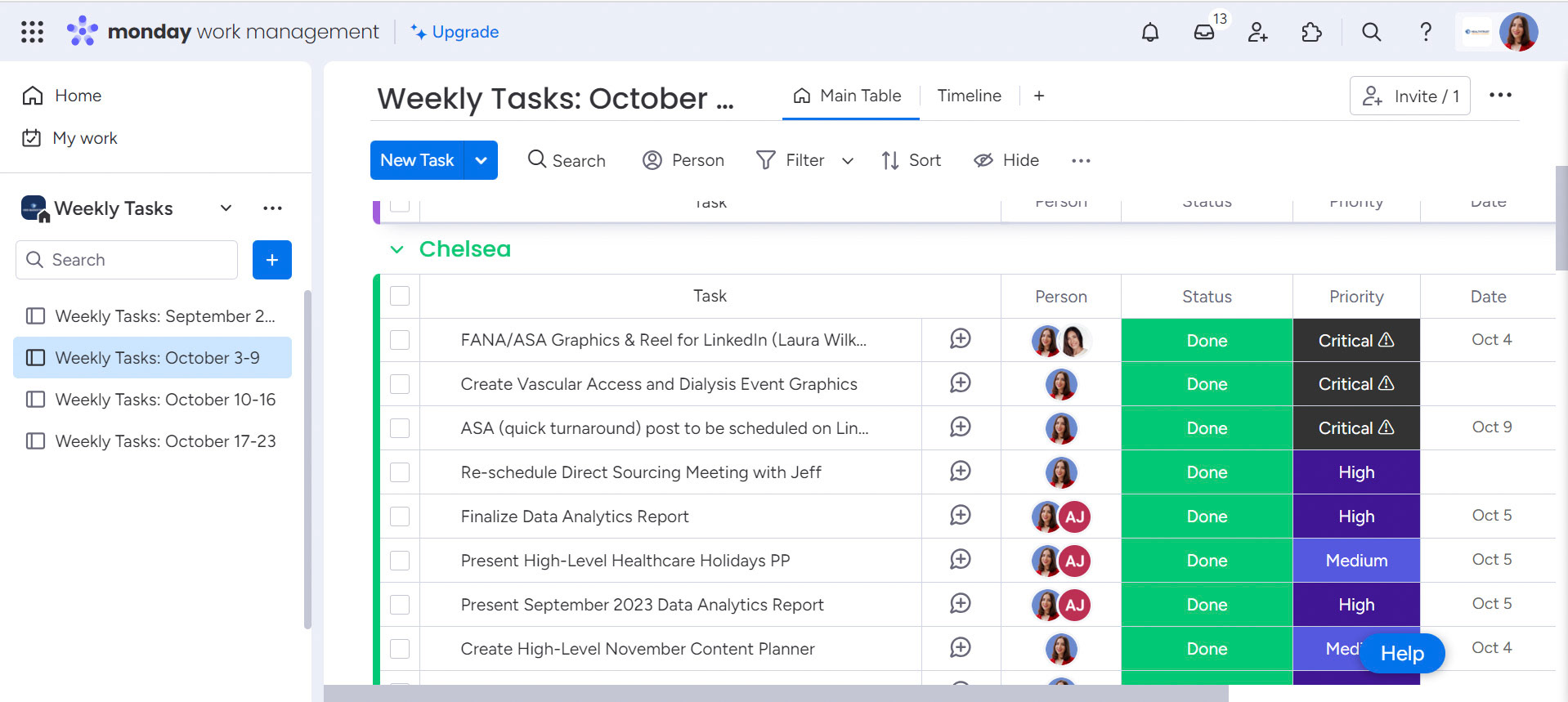Open the board Search tool
Image resolution: width=1568 pixels, height=702 pixels.
tap(567, 160)
